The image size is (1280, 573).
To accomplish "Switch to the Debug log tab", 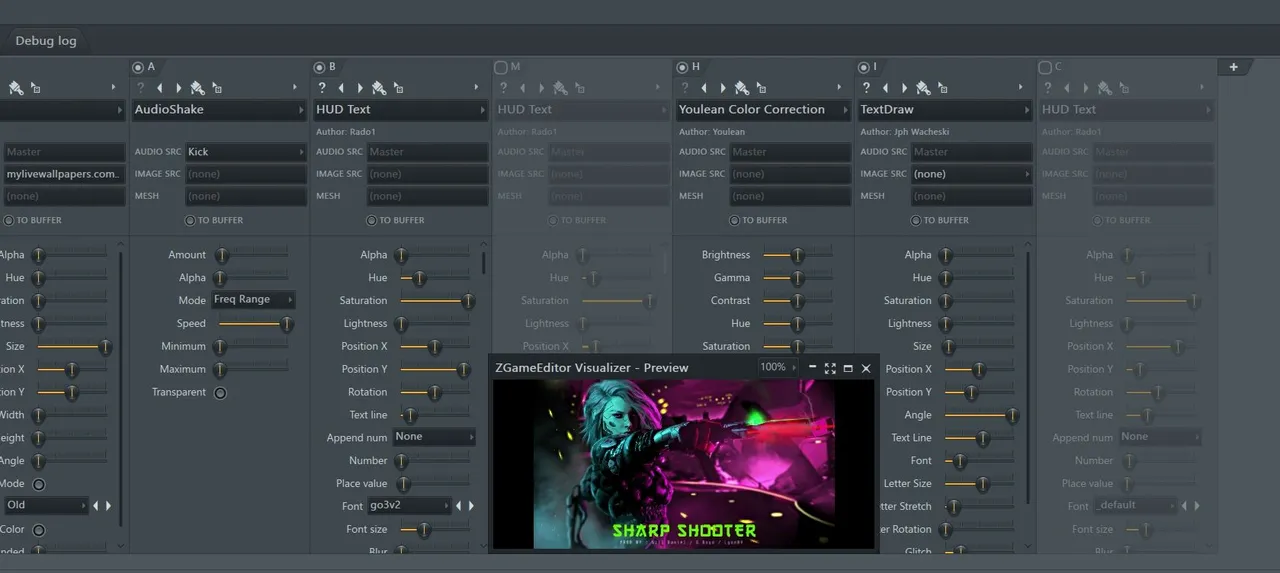I will click(46, 41).
